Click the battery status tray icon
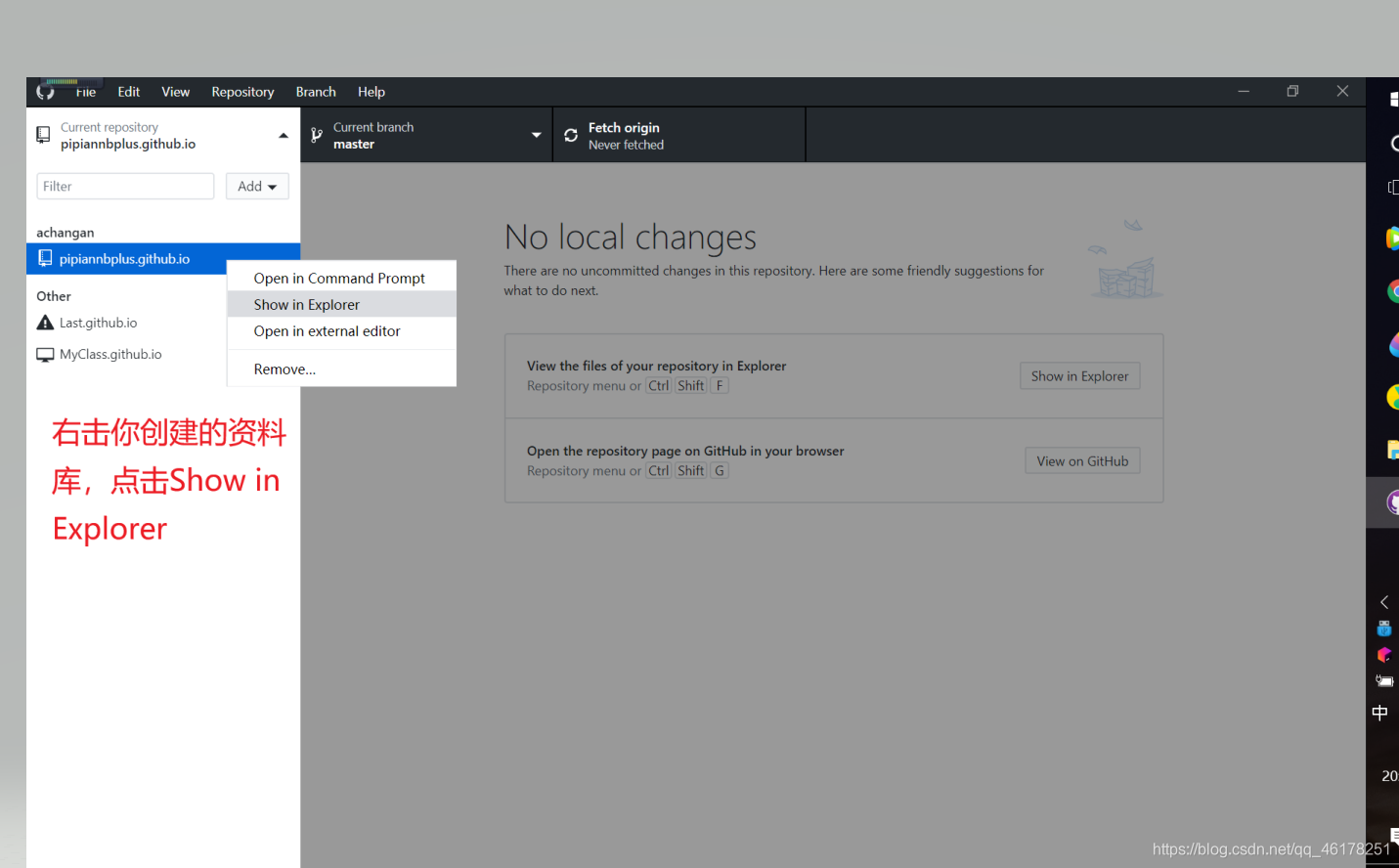This screenshot has height=868, width=1399. pyautogui.click(x=1384, y=680)
